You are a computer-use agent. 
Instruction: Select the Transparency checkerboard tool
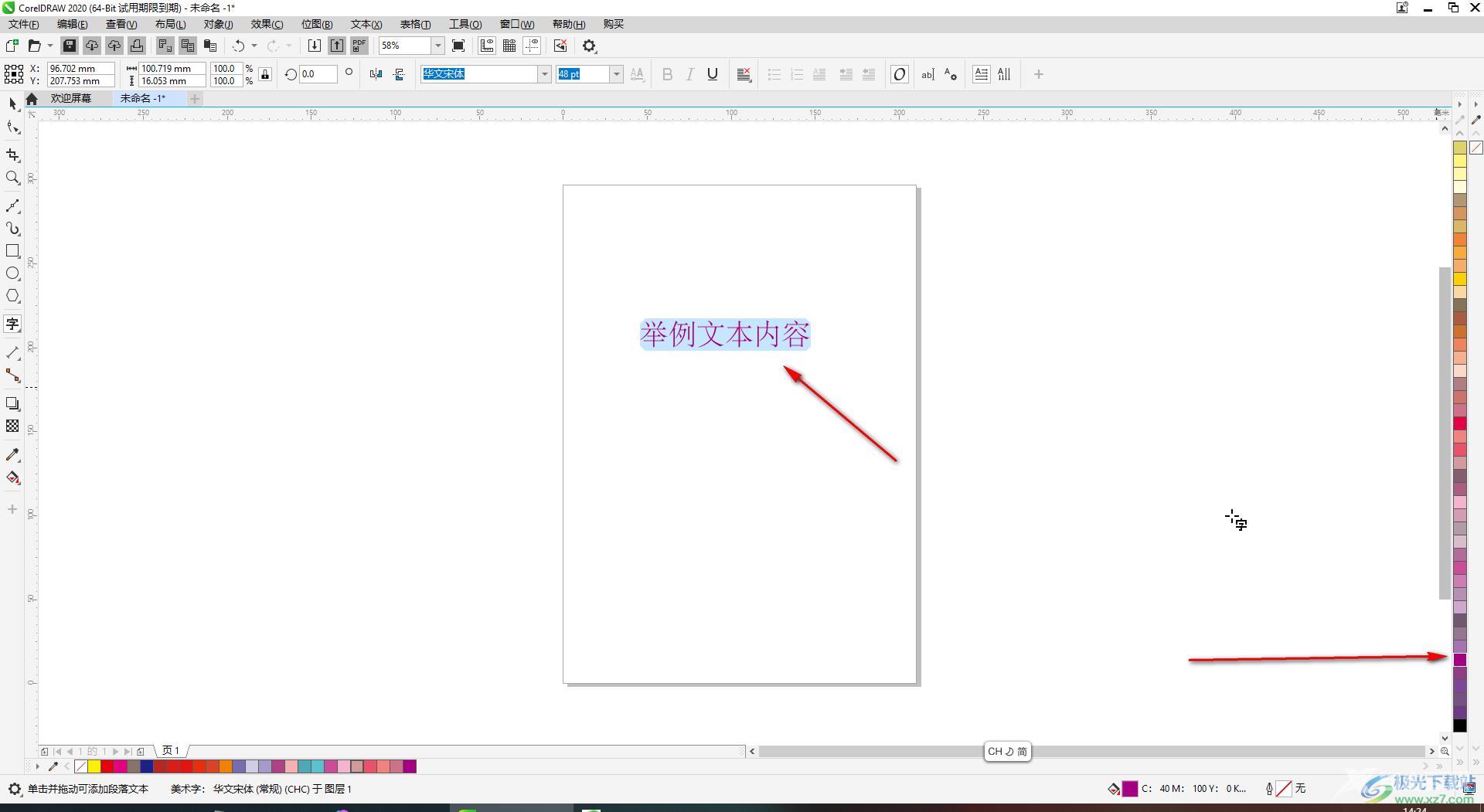[x=12, y=426]
